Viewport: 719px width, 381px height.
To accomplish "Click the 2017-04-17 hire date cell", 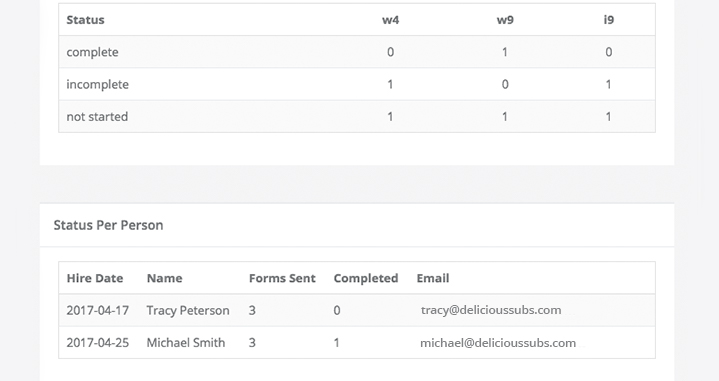I will (x=98, y=310).
